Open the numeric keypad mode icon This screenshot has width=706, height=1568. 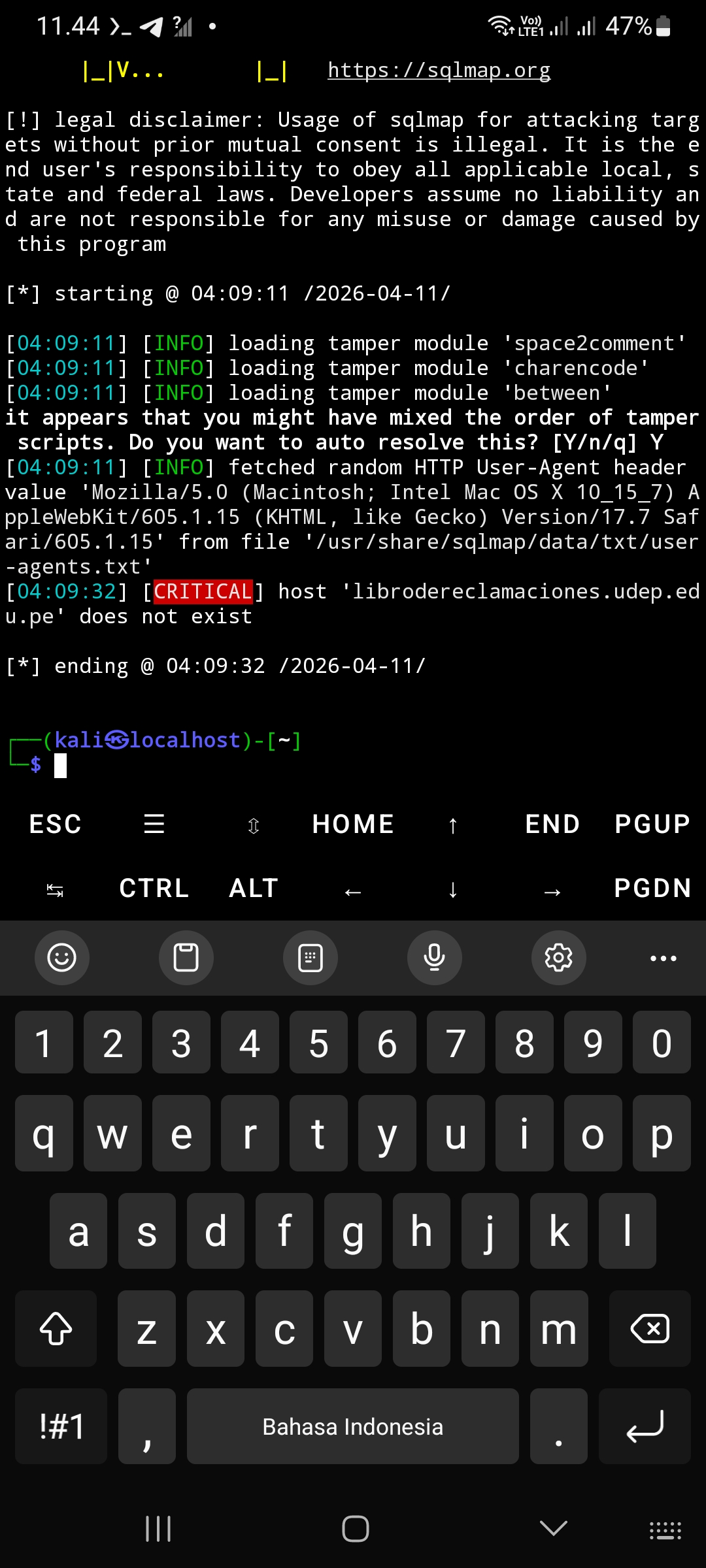pos(311,958)
